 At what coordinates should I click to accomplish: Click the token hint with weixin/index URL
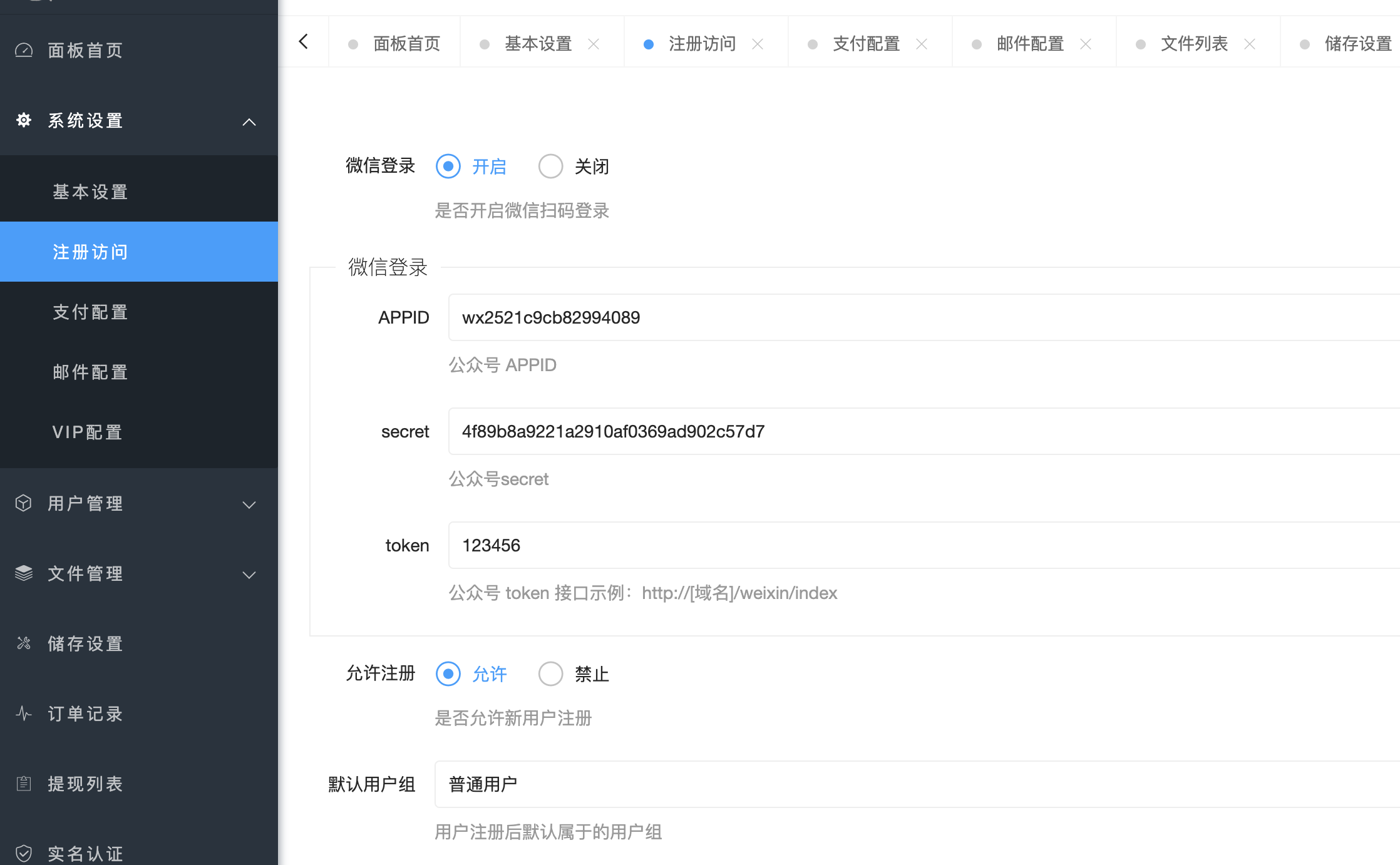point(643,593)
